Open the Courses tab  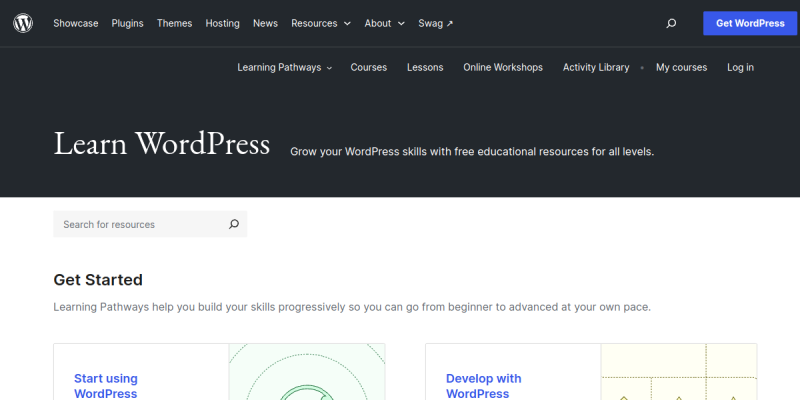369,67
